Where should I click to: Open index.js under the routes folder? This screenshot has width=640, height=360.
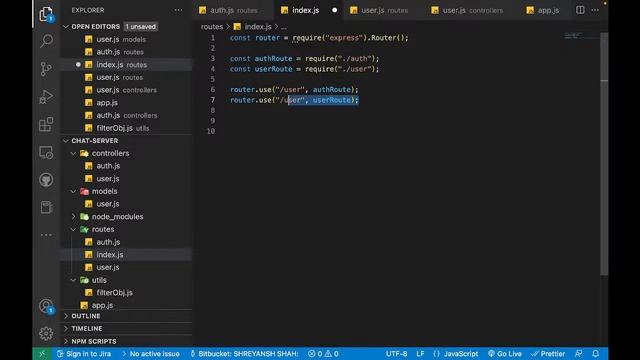tap(126, 255)
